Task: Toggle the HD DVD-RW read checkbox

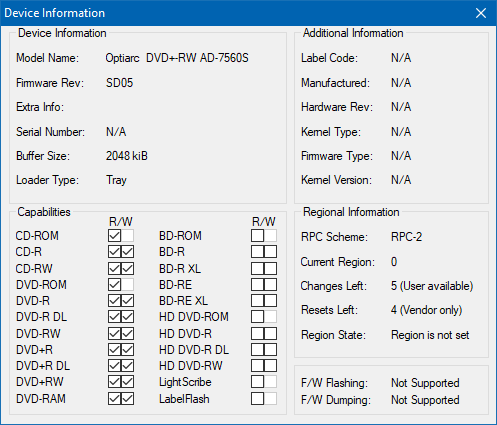Action: point(257,366)
